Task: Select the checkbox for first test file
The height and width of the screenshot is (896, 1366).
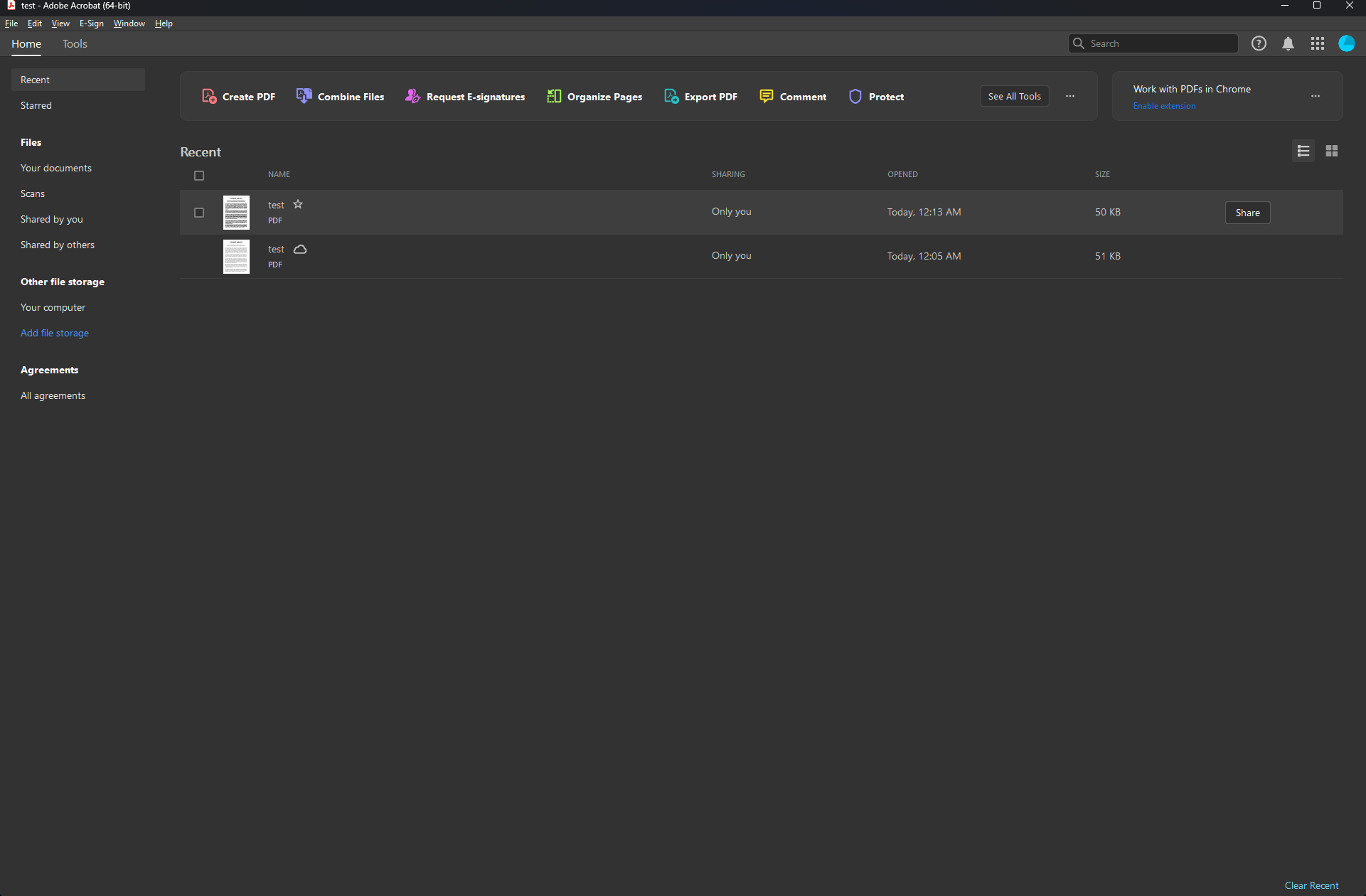Action: point(199,213)
